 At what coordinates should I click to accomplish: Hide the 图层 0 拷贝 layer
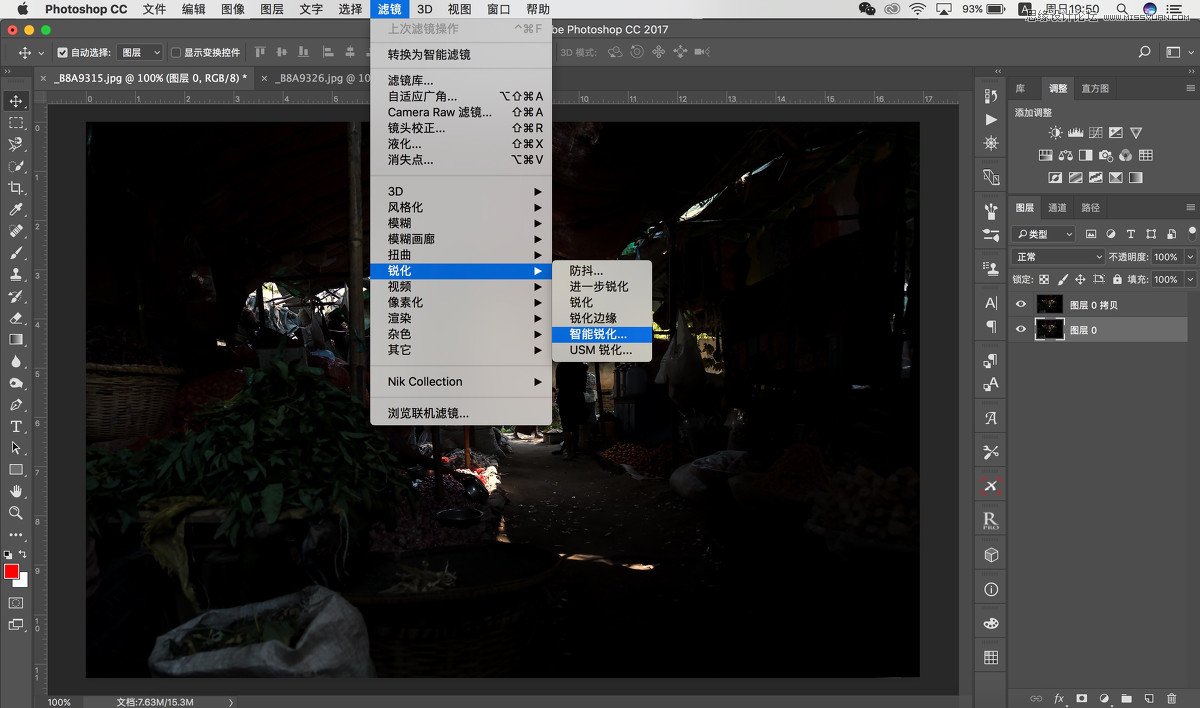(x=1021, y=305)
